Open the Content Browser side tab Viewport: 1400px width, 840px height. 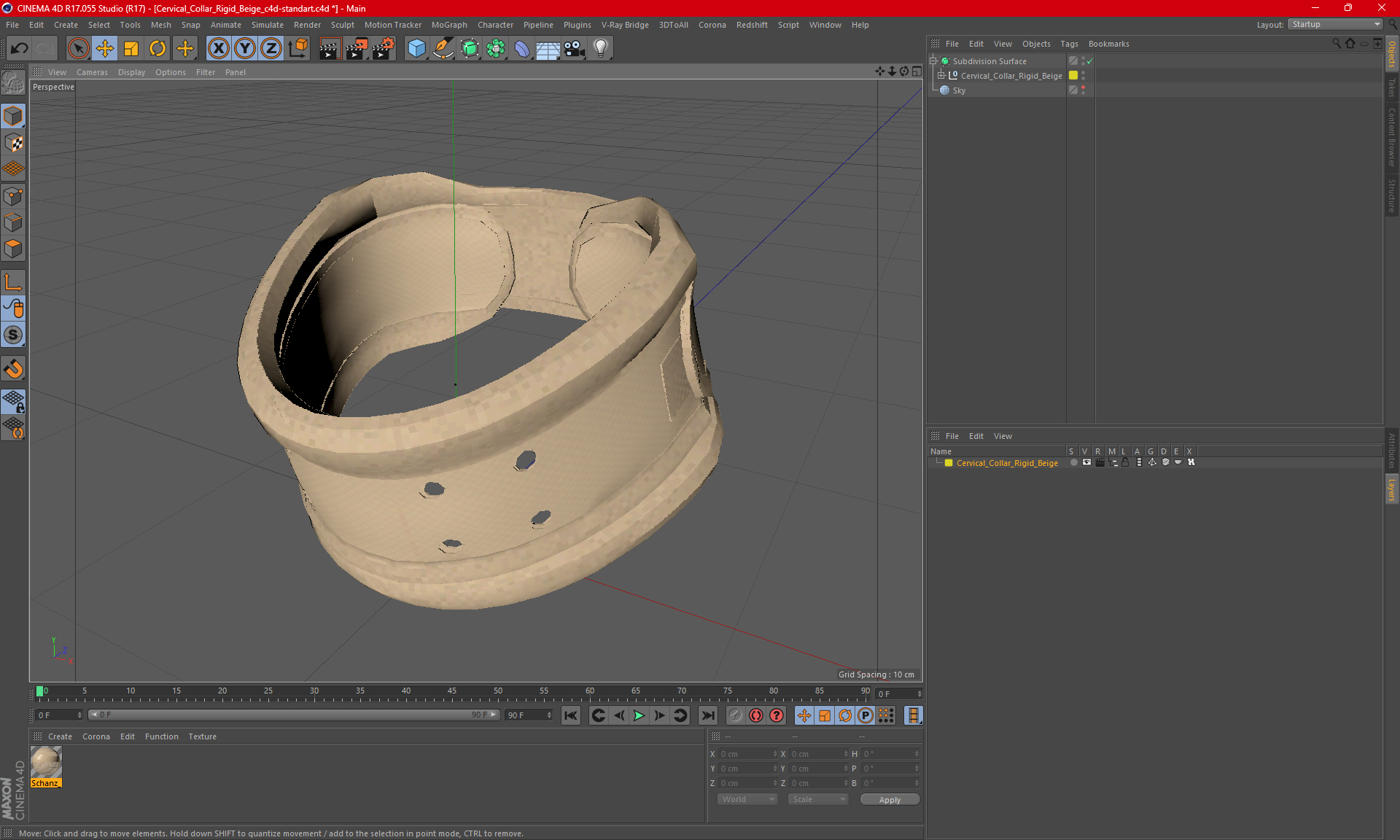(1392, 138)
